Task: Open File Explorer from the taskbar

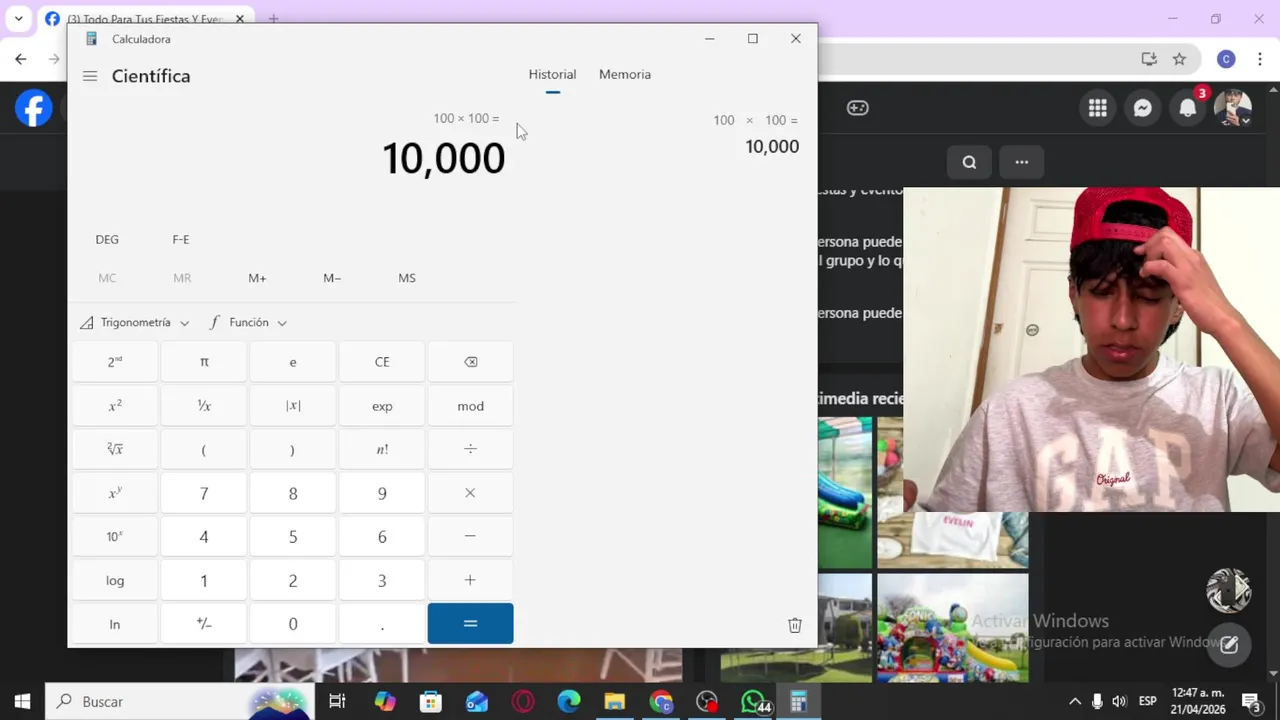Action: coord(614,702)
